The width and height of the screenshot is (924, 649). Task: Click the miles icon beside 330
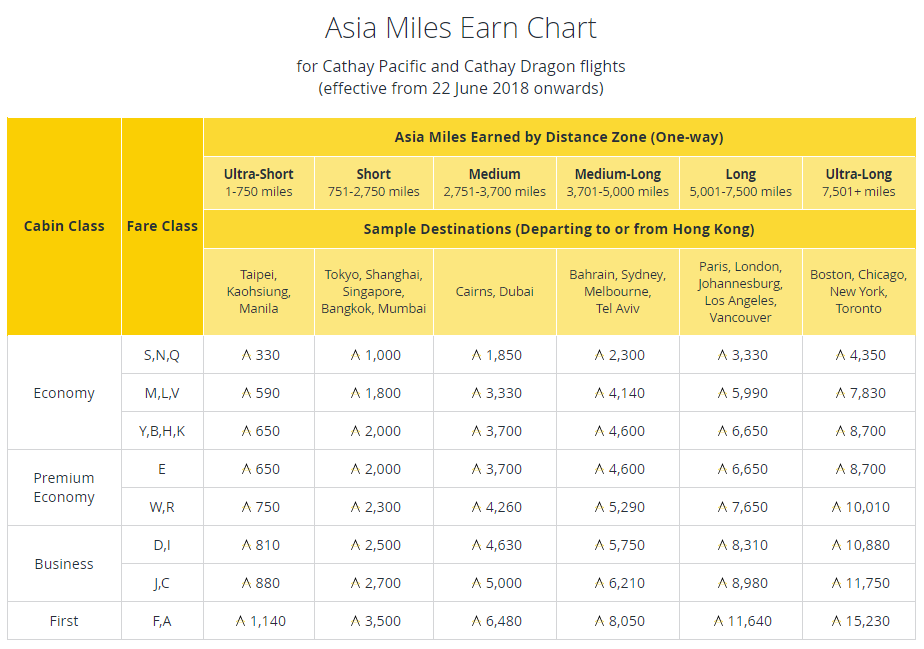246,355
